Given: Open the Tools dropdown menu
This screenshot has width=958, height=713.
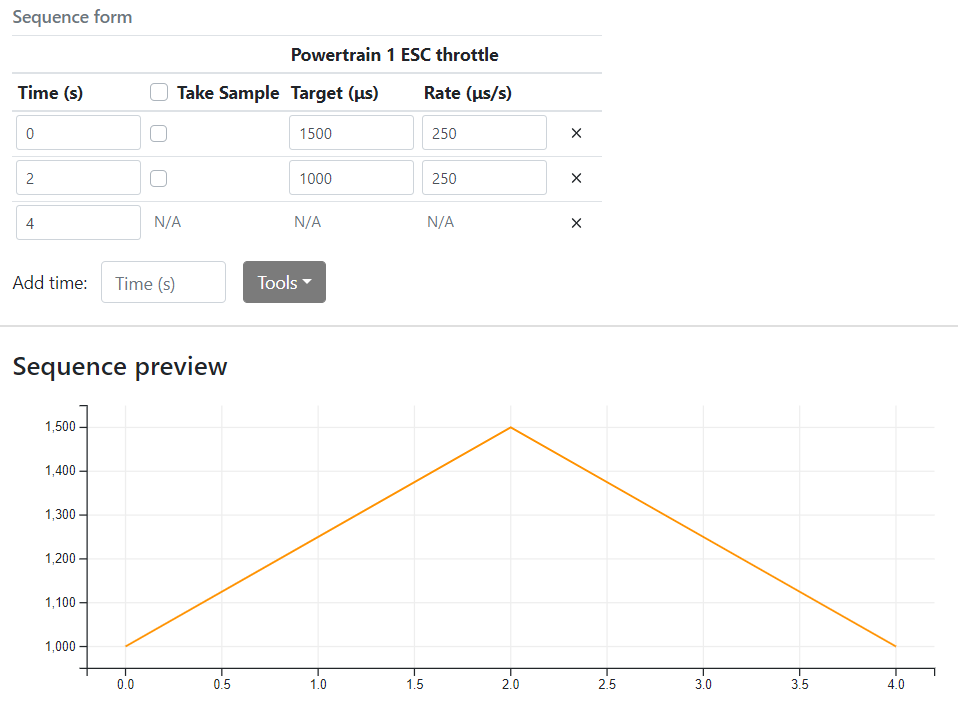Looking at the screenshot, I should (x=284, y=282).
